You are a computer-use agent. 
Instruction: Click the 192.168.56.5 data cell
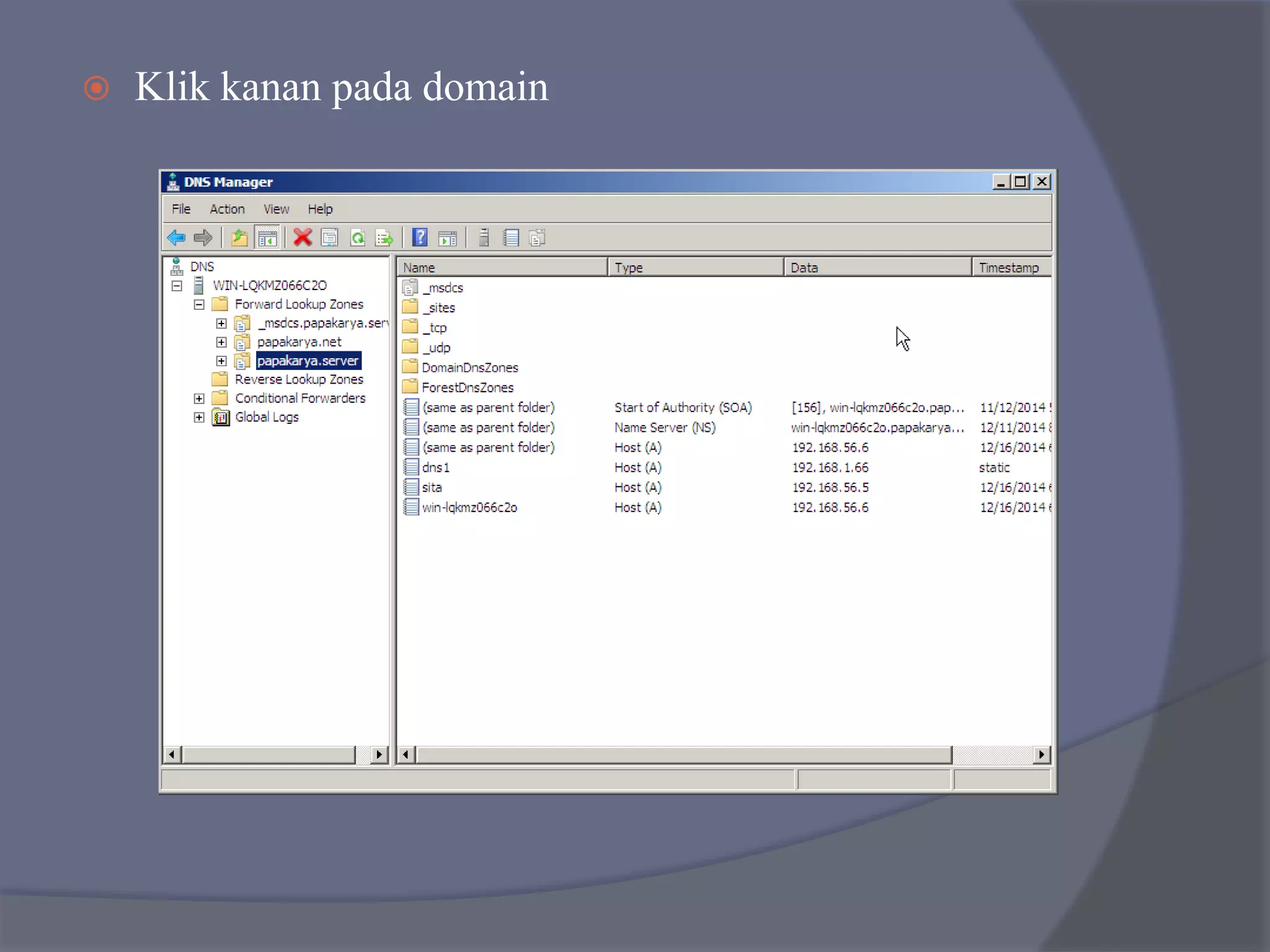830,487
